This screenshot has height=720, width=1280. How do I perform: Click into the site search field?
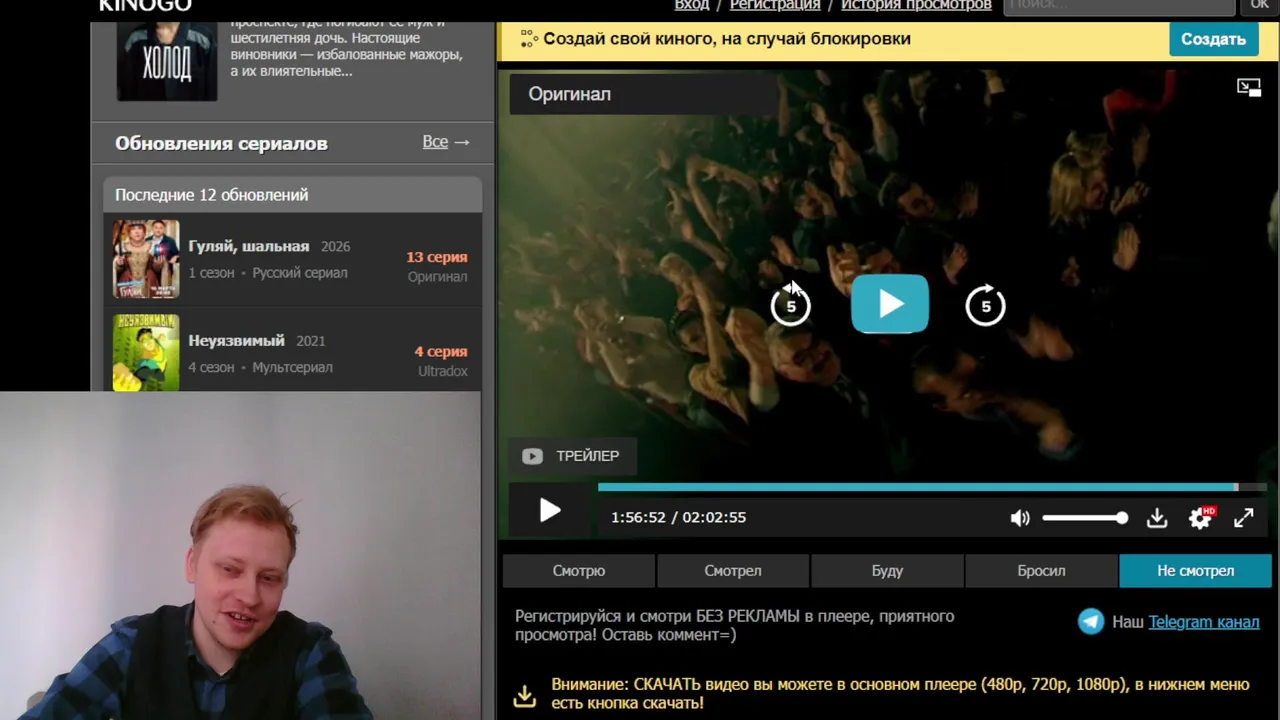[x=1119, y=6]
